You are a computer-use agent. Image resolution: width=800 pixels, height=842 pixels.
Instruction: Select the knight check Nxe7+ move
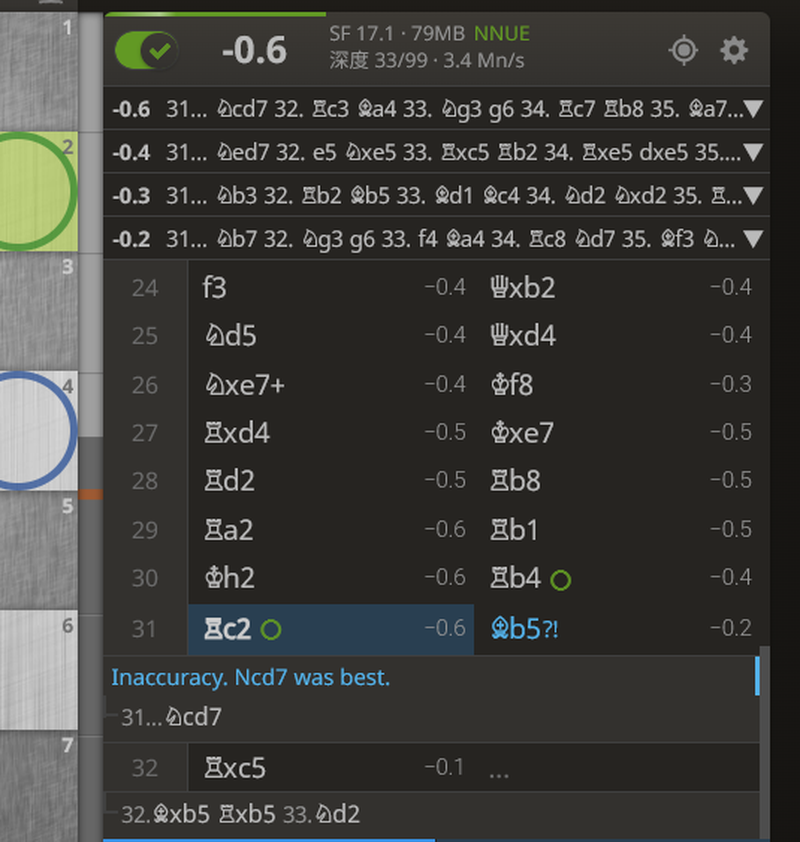[x=243, y=385]
